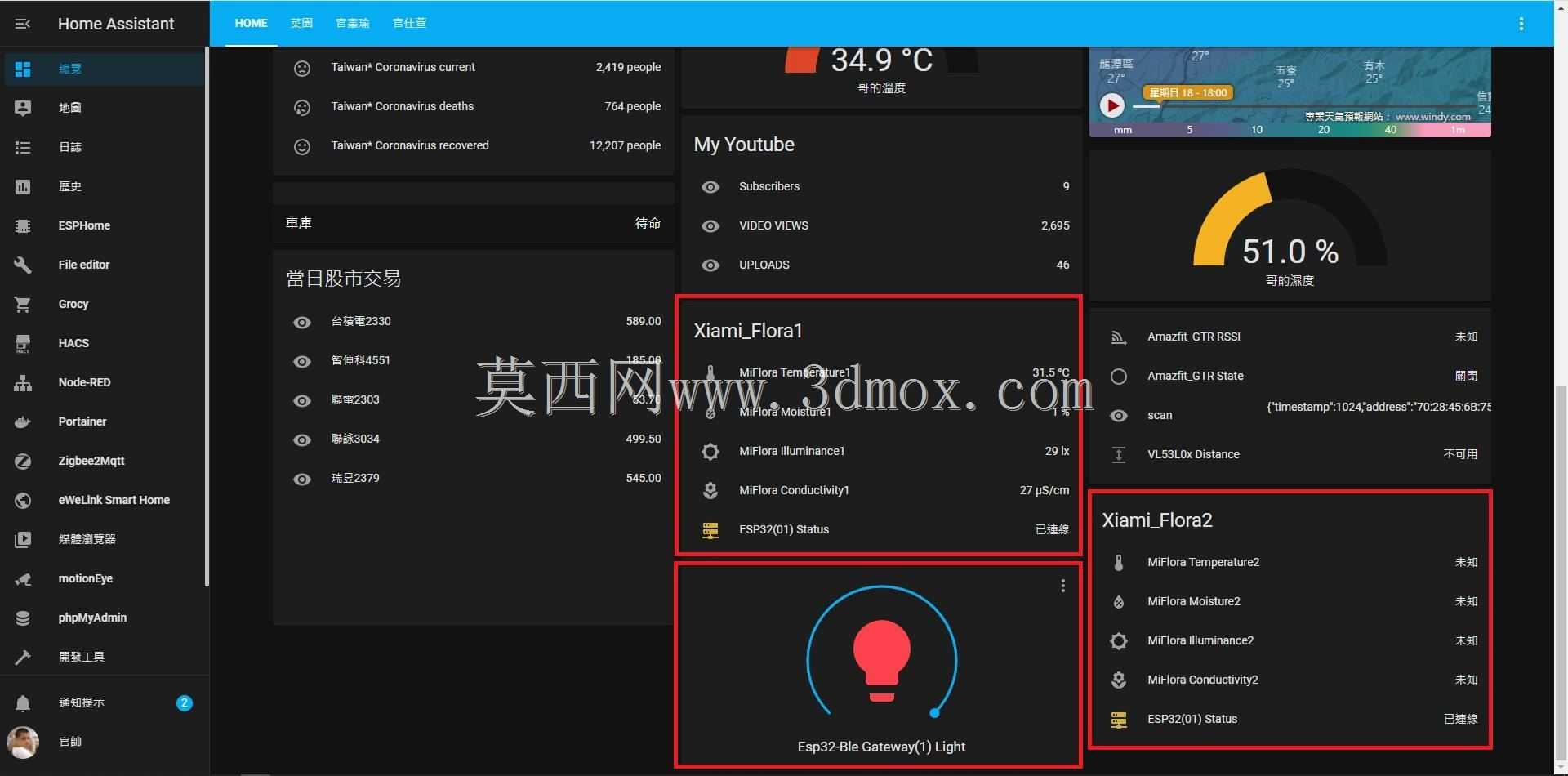Open the motionEye camera icon
The height and width of the screenshot is (776, 1568).
(23, 578)
